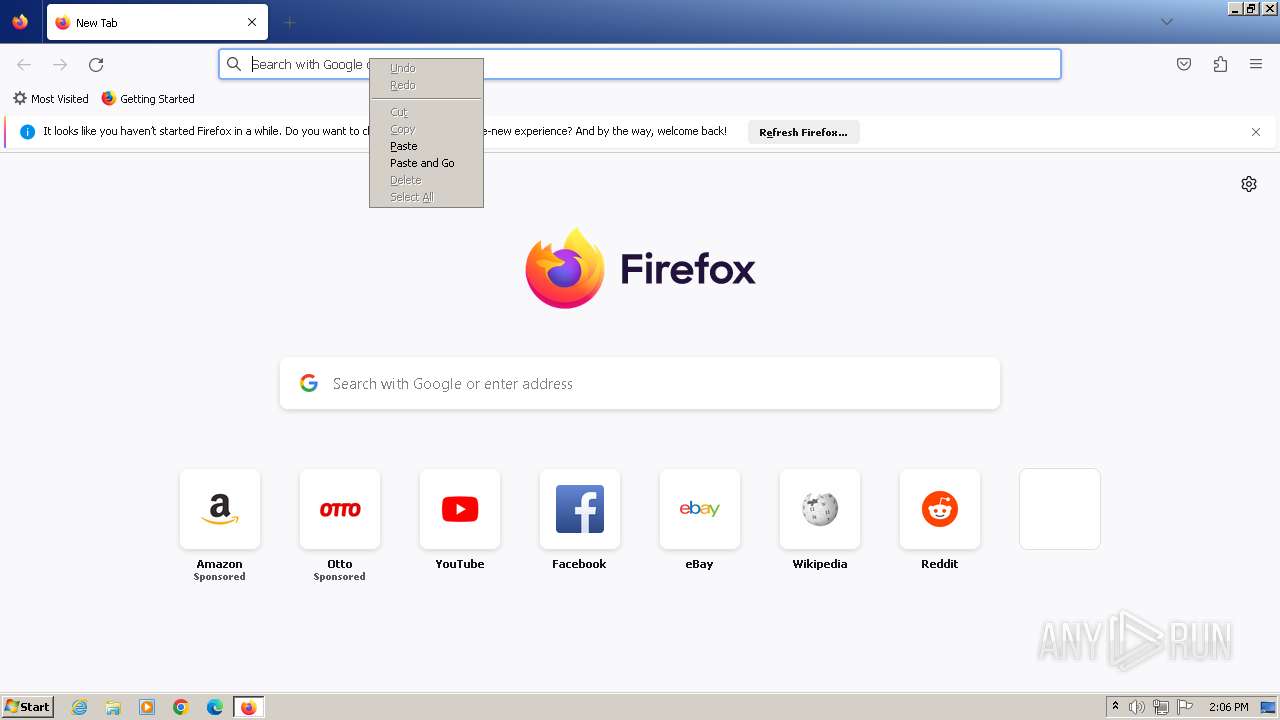Click the notification info icon
The image size is (1280, 720).
pos(28,132)
